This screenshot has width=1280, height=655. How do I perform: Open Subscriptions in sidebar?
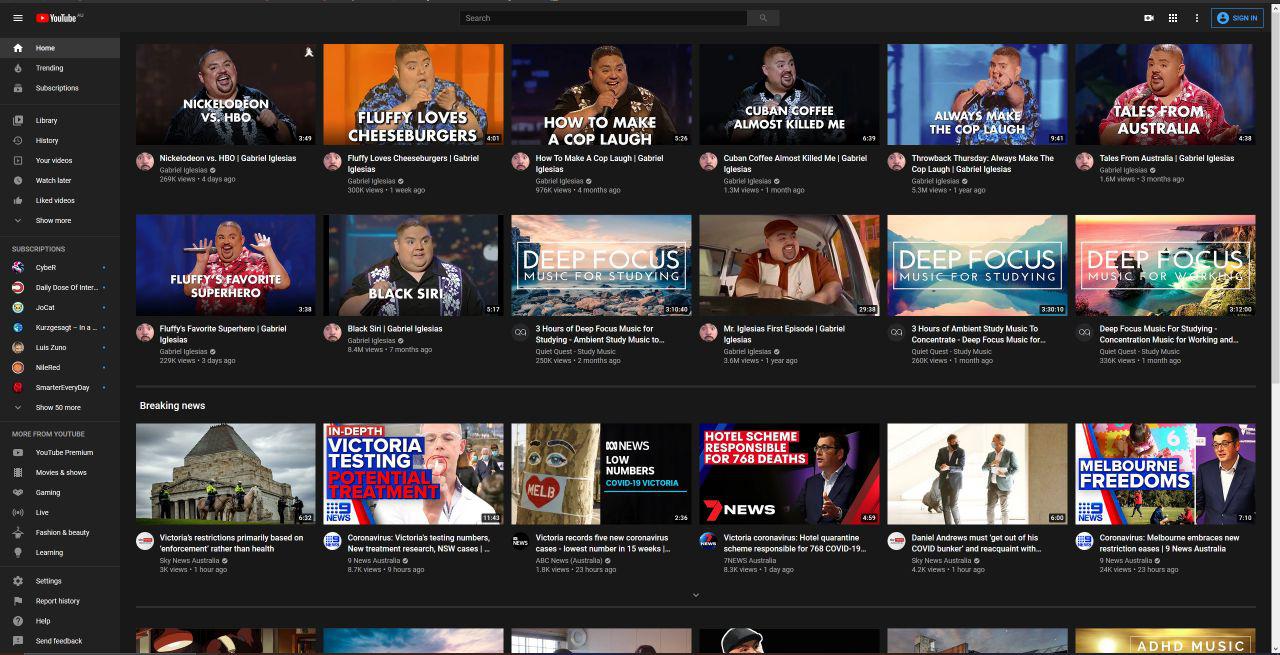(x=60, y=88)
